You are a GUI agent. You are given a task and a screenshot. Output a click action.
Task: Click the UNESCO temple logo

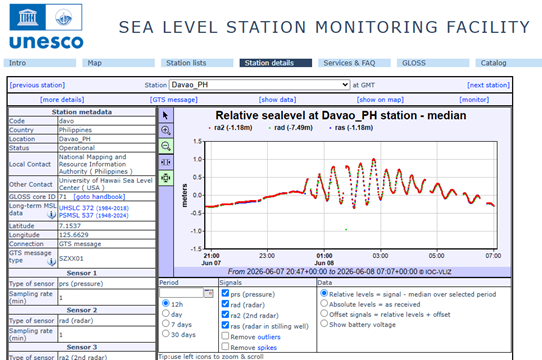28,17
